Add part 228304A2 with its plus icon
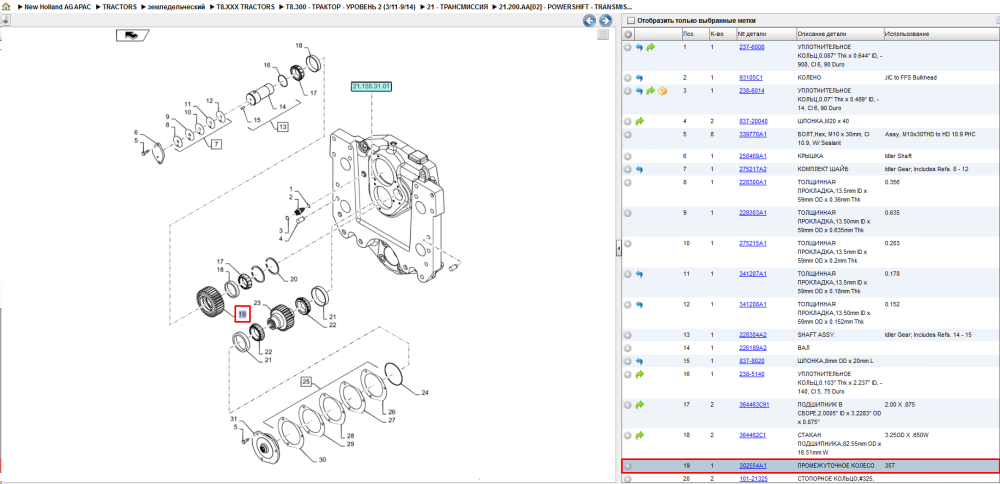 tap(628, 335)
